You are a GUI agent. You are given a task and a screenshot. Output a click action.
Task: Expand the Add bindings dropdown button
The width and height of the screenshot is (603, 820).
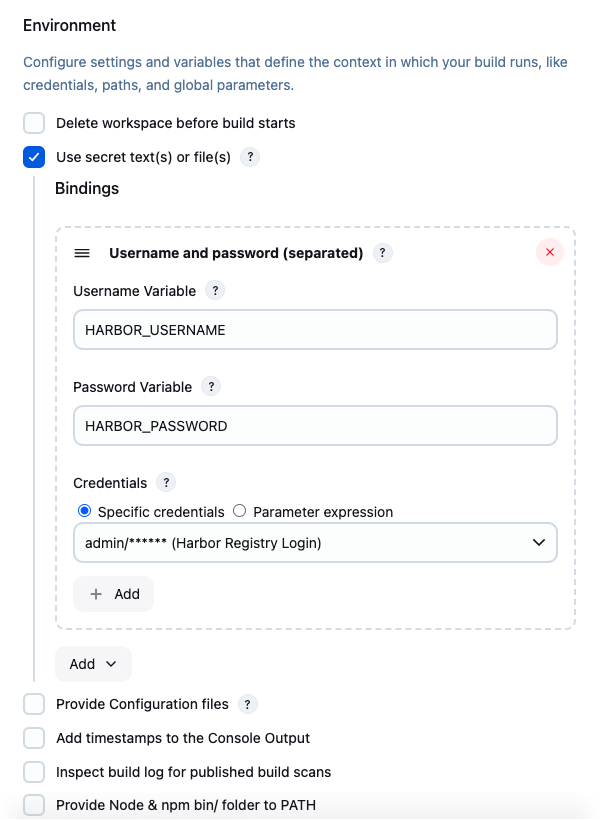(x=93, y=664)
